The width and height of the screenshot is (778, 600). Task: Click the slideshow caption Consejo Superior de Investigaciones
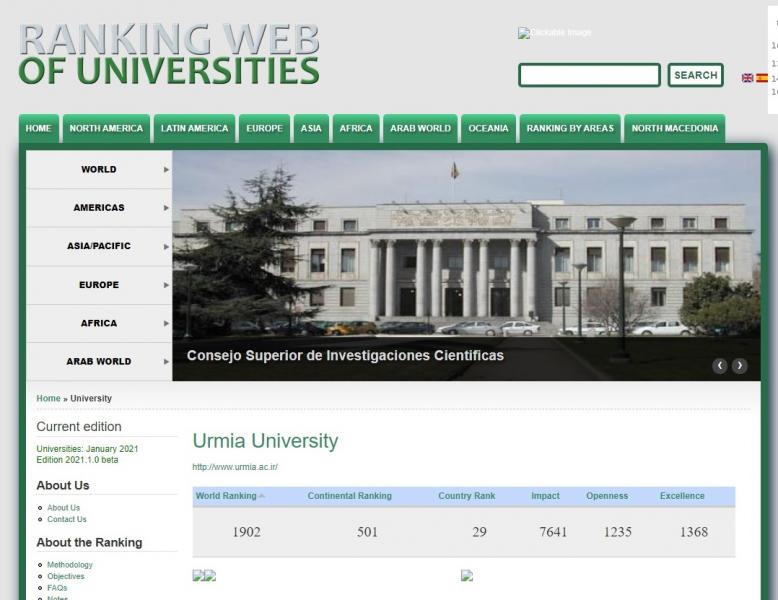pos(345,355)
